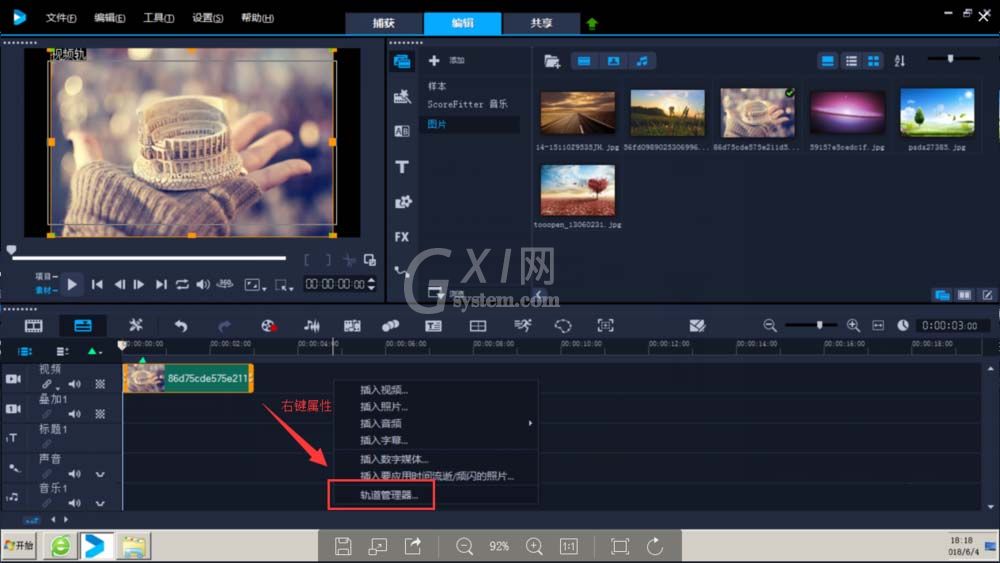Switch library to list view

[851, 61]
